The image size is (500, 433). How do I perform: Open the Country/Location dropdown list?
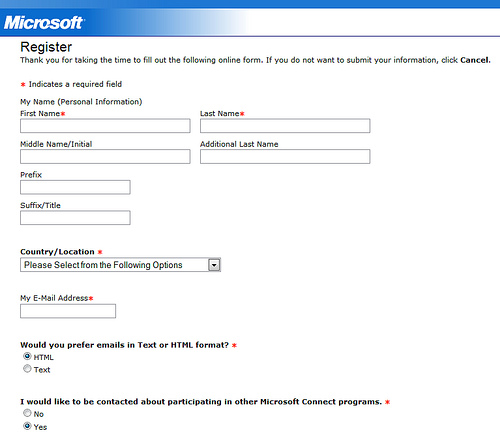(x=120, y=265)
